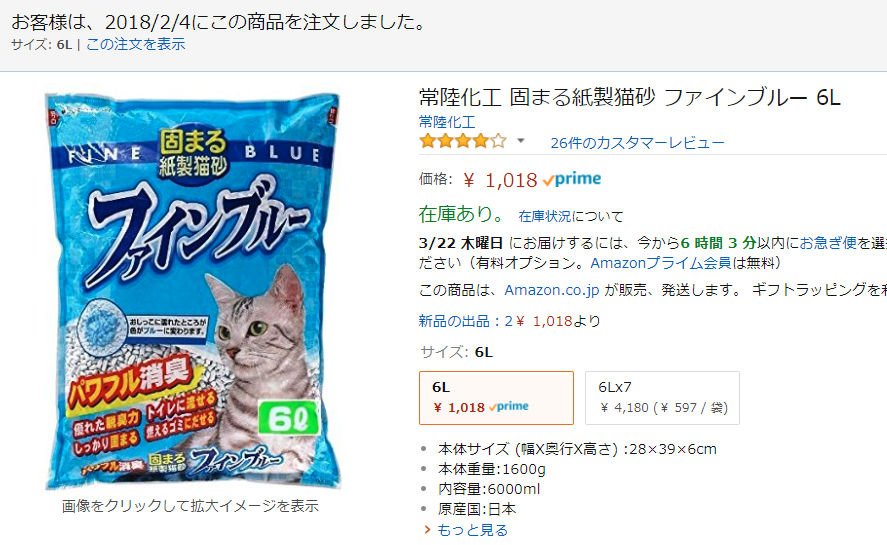
Task: Select the 6Lx7 size option
Action: [662, 397]
